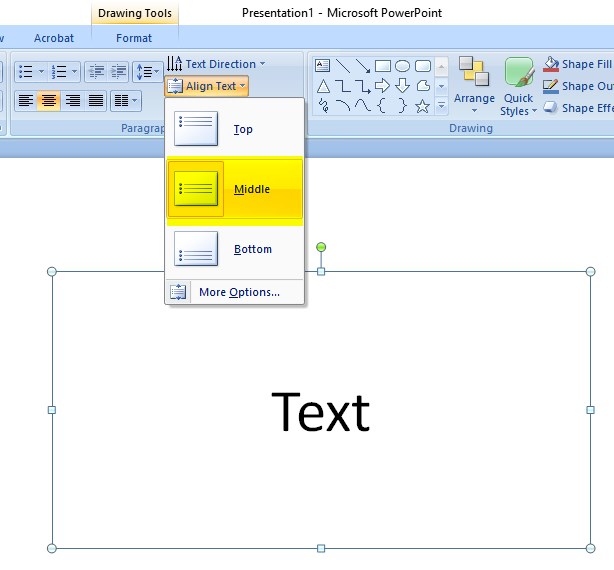Toggle Center paragraph alignment
The image size is (614, 570).
click(x=49, y=101)
